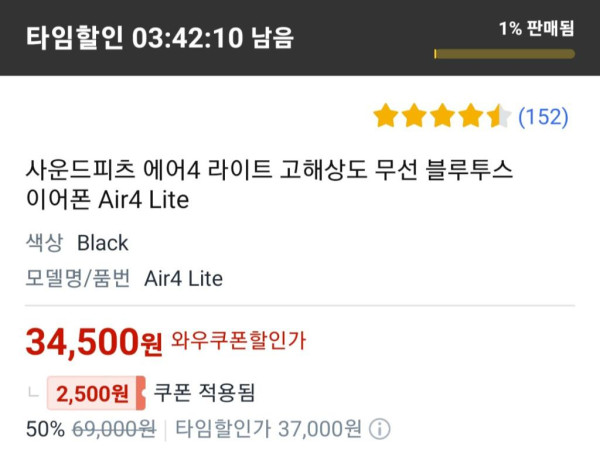Click the 1% 판매됨 label
The image size is (600, 460).
536,28
